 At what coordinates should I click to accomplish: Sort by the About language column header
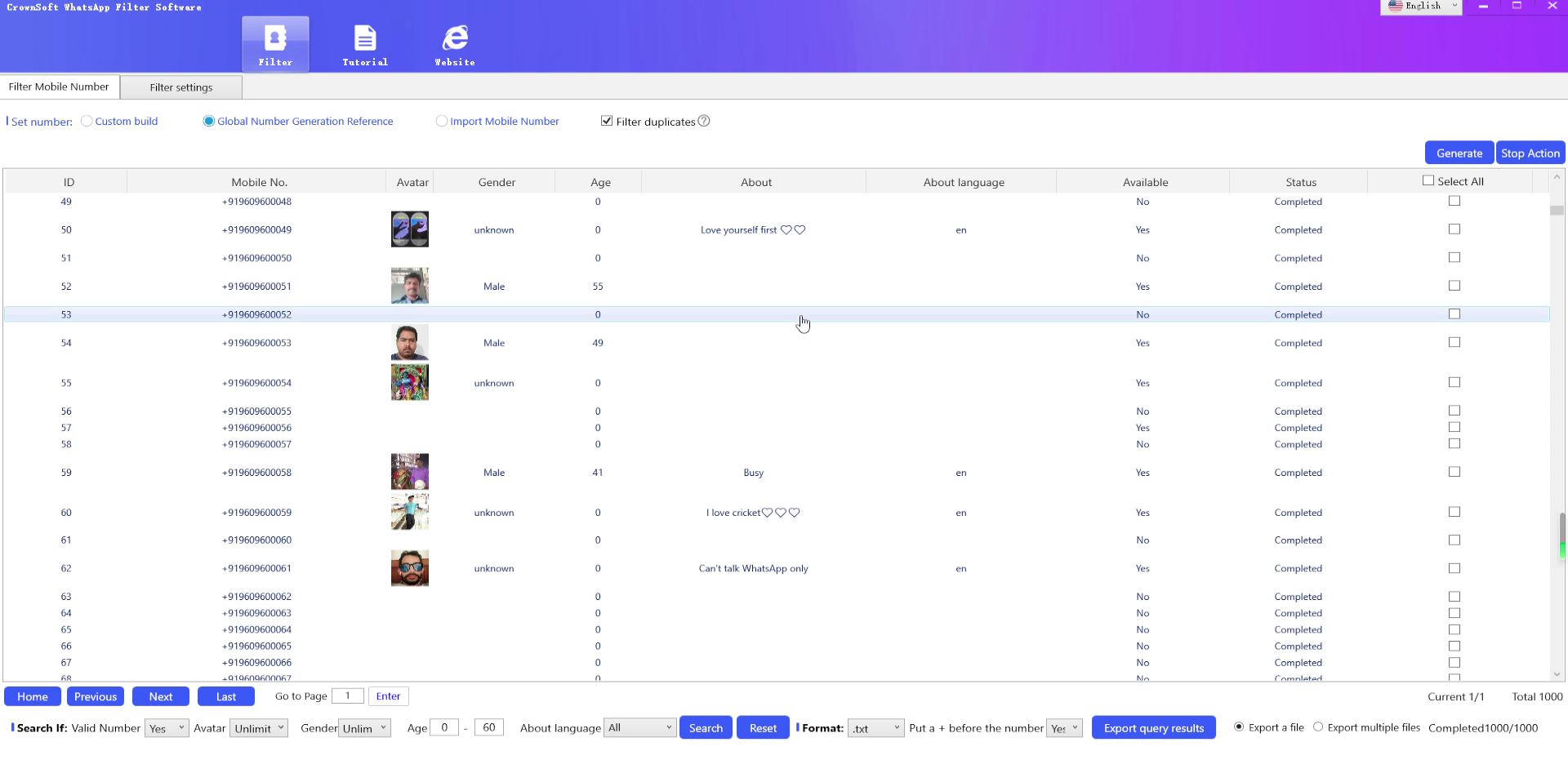[x=964, y=182]
